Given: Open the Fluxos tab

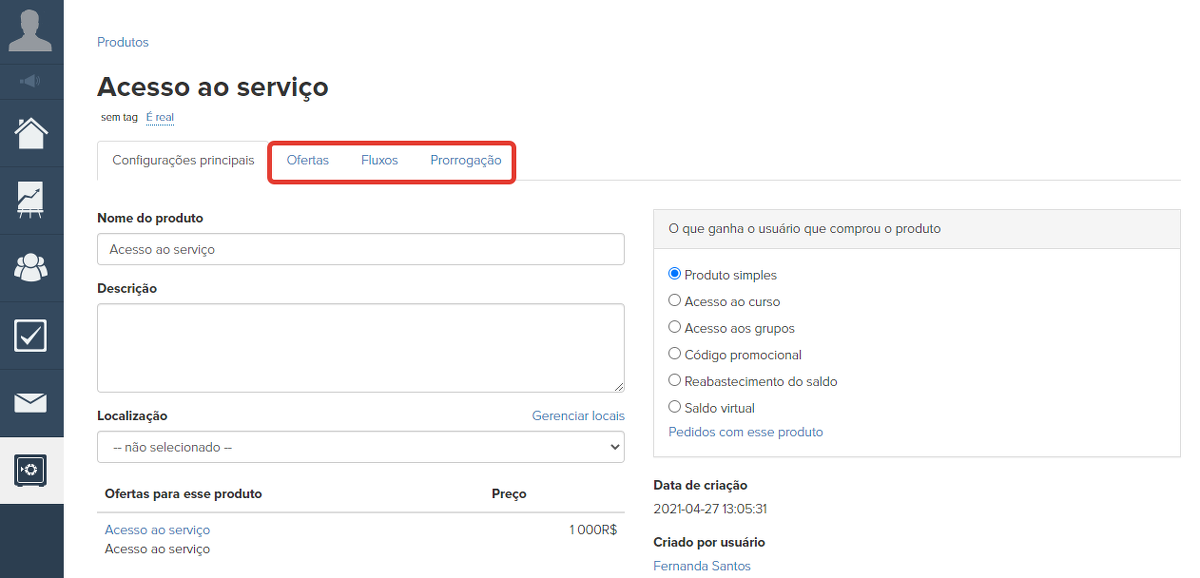Looking at the screenshot, I should click(x=379, y=160).
